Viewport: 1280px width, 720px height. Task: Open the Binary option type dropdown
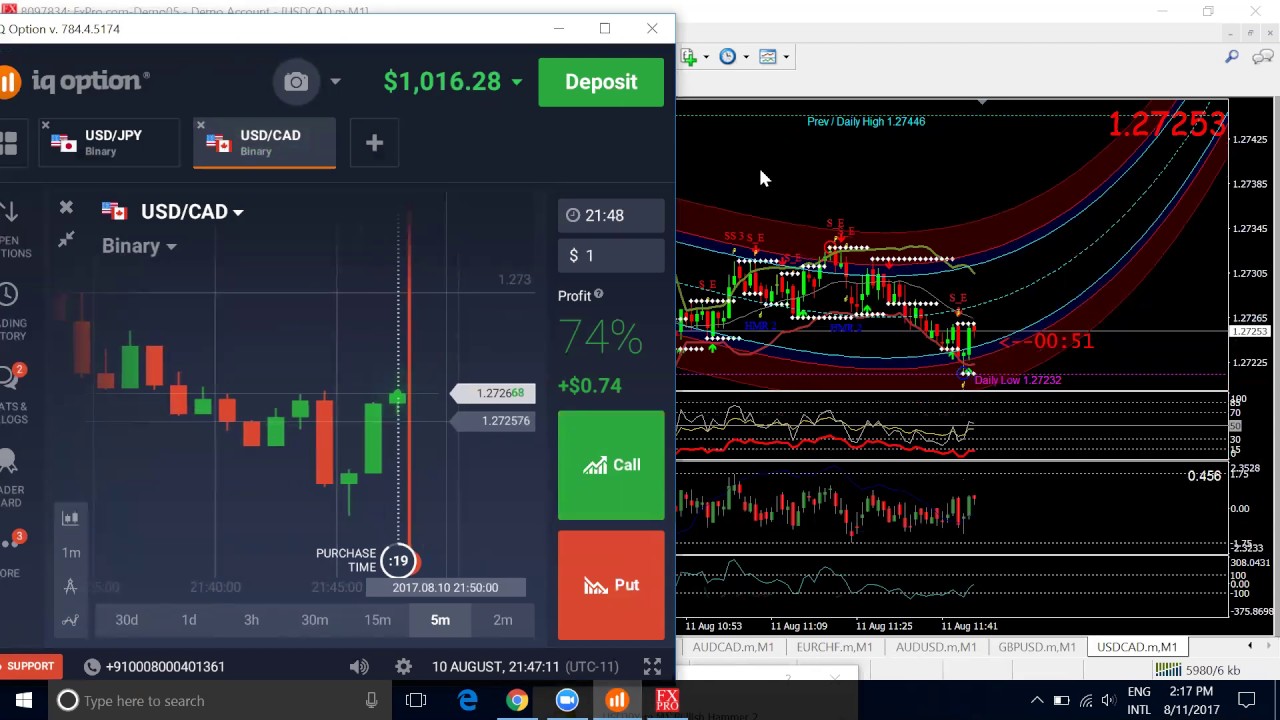point(138,246)
